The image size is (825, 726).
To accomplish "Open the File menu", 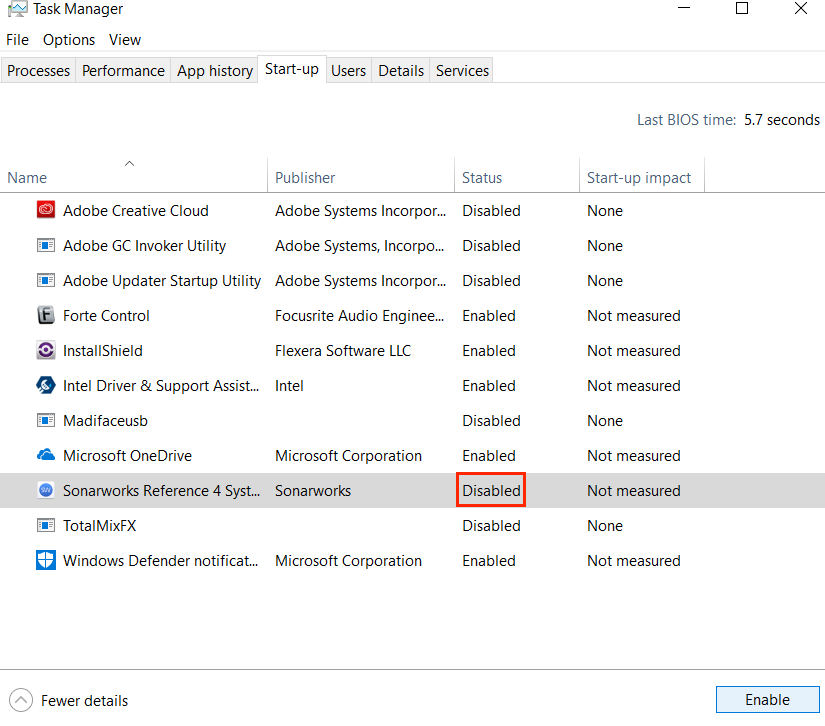I will tap(17, 40).
